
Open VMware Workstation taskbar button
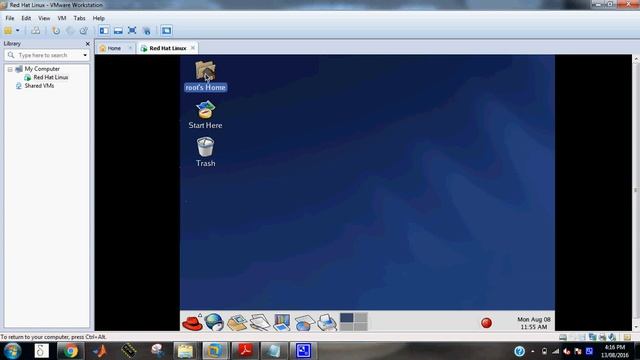pyautogui.click(x=214, y=351)
